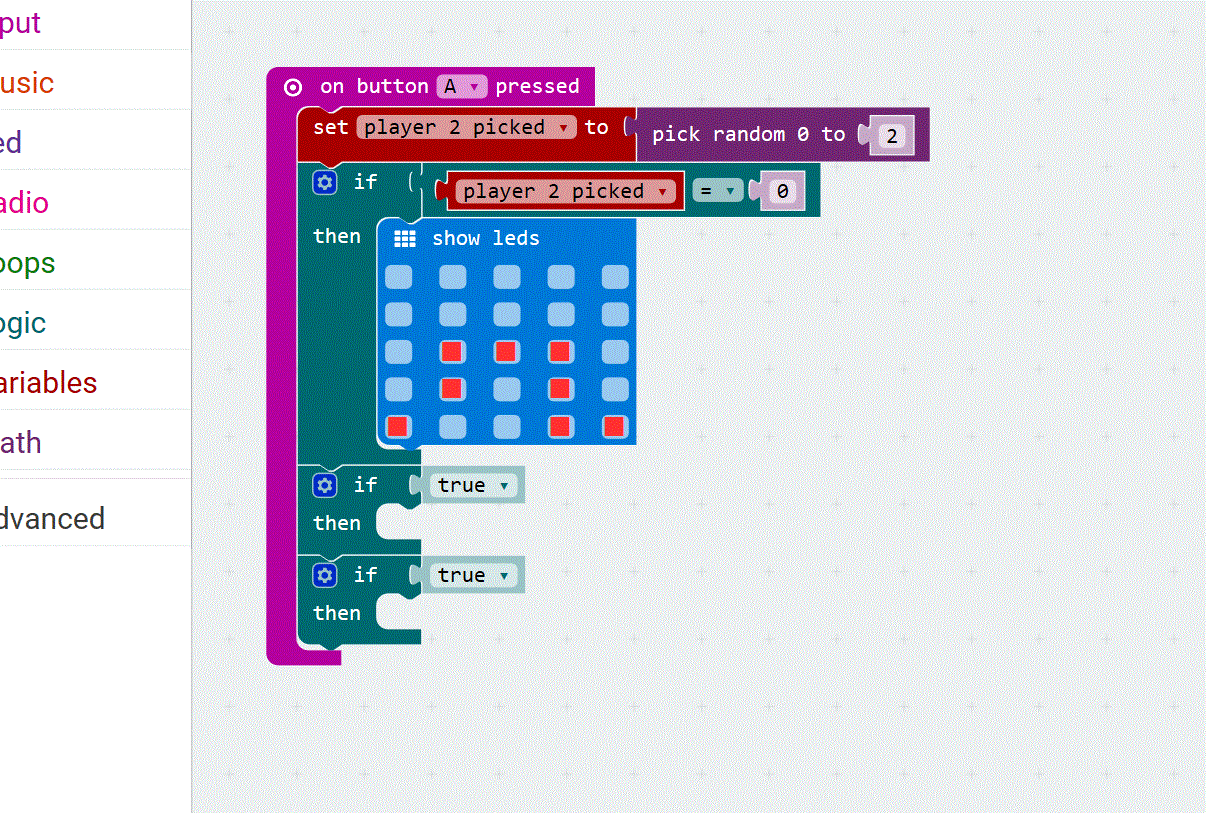This screenshot has width=1206, height=813.
Task: Click the pick random upper limit value 2
Action: point(891,137)
